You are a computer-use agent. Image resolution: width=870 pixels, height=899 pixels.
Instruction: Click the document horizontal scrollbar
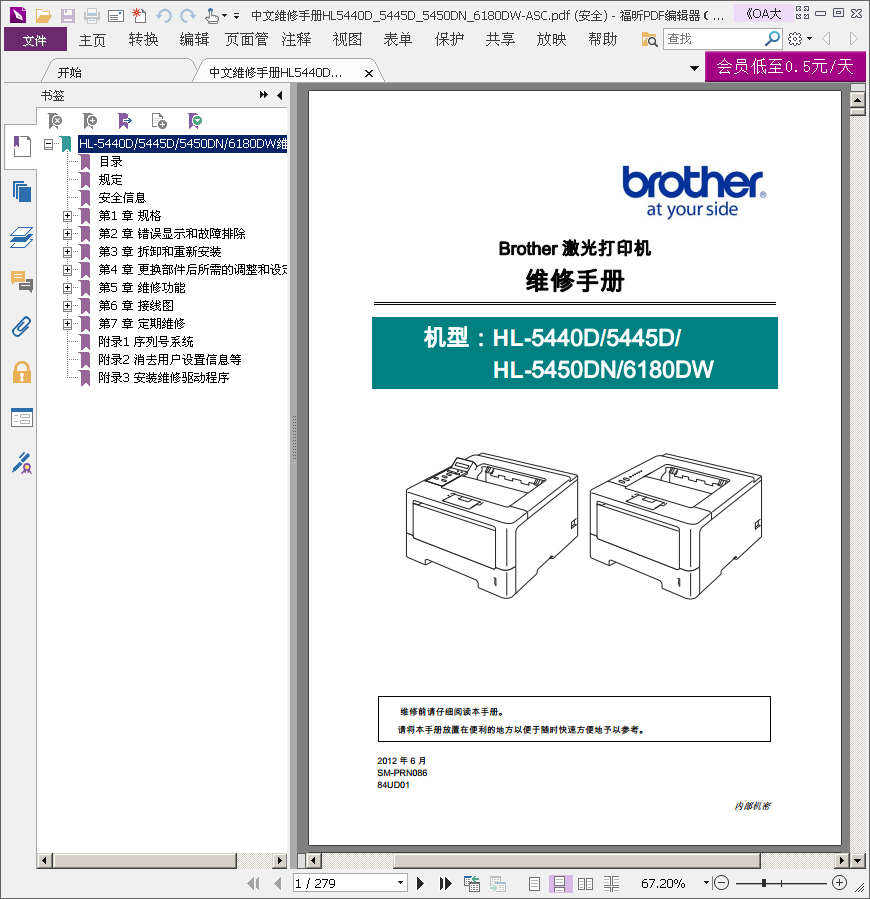click(576, 861)
